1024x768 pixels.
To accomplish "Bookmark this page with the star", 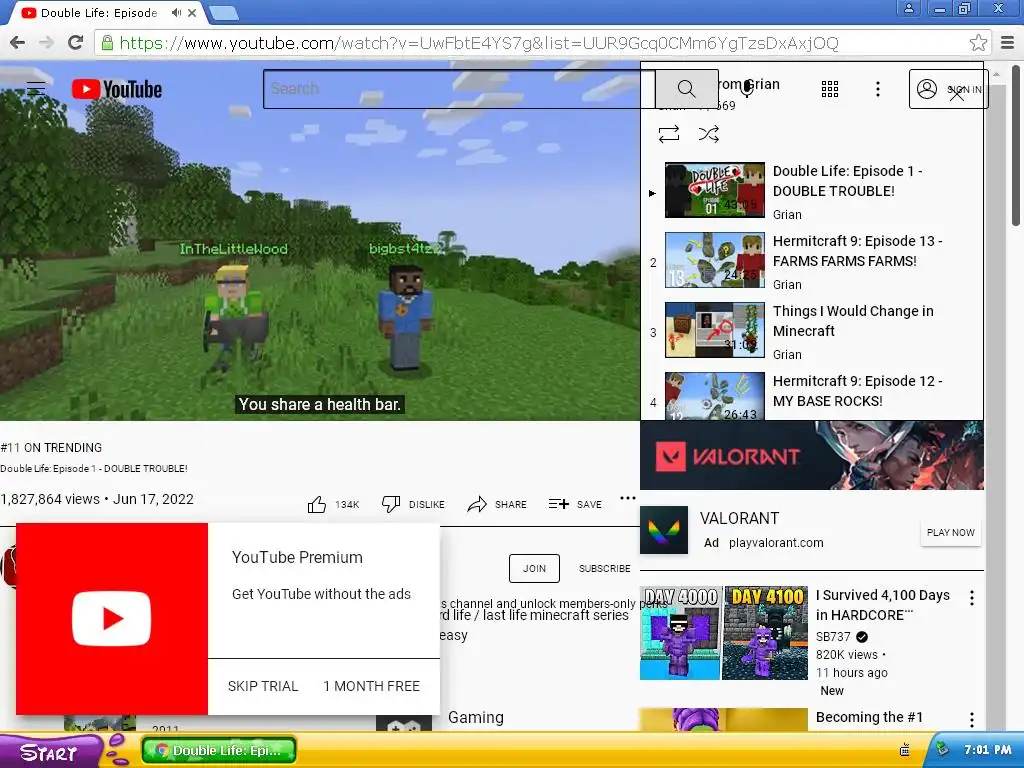I will [x=978, y=43].
